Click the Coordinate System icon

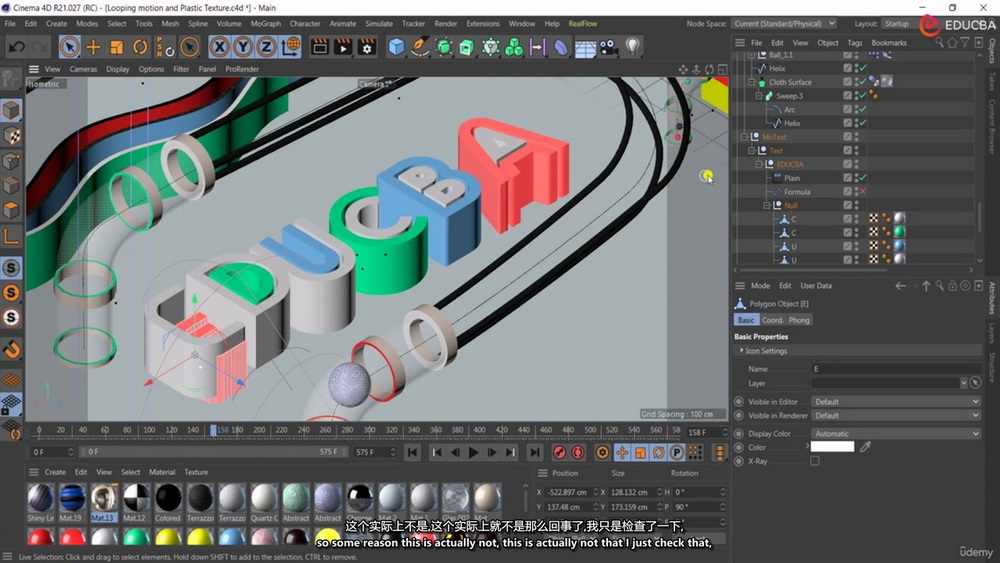point(290,47)
